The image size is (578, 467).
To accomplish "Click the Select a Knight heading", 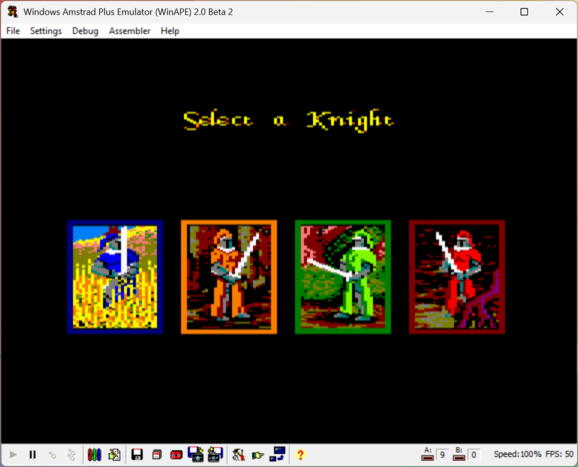I will [289, 120].
